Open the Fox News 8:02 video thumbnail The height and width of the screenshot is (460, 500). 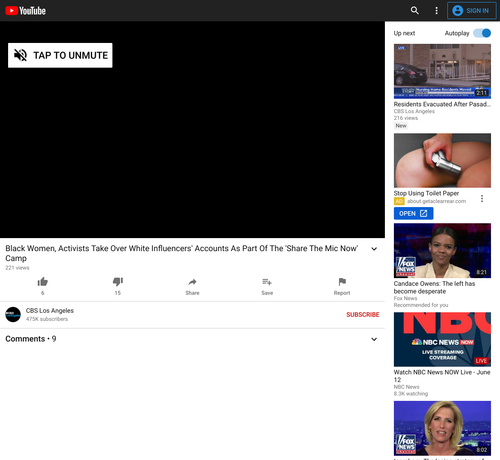point(442,428)
